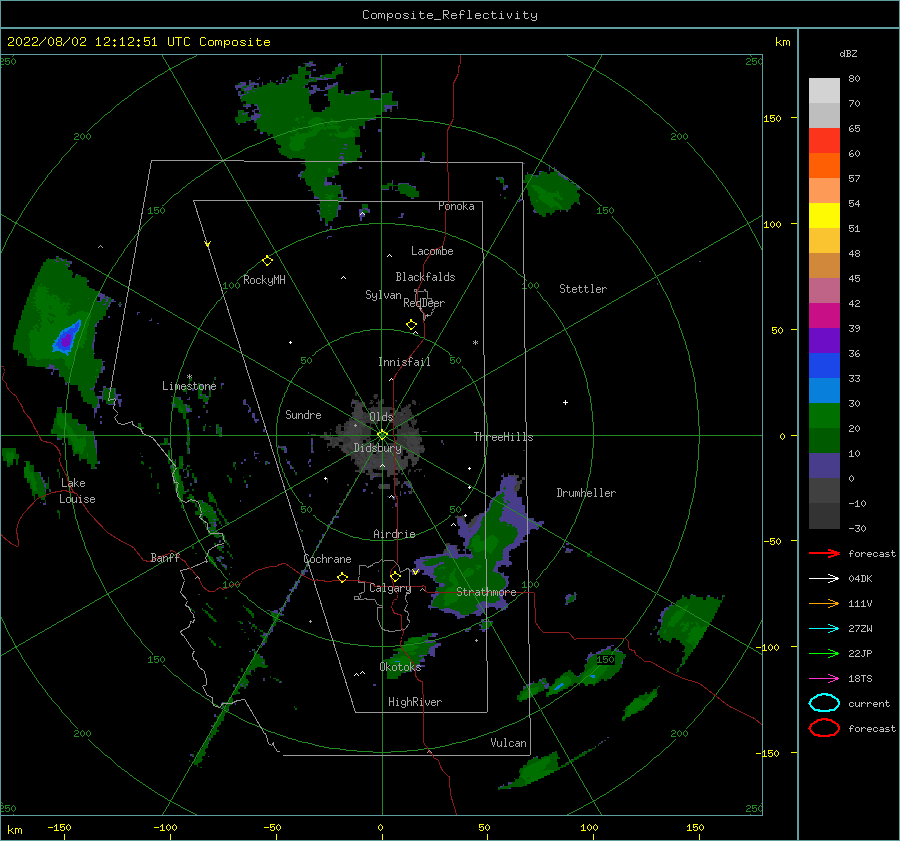Click the 18TS legend label
The width and height of the screenshot is (900, 841).
[860, 679]
